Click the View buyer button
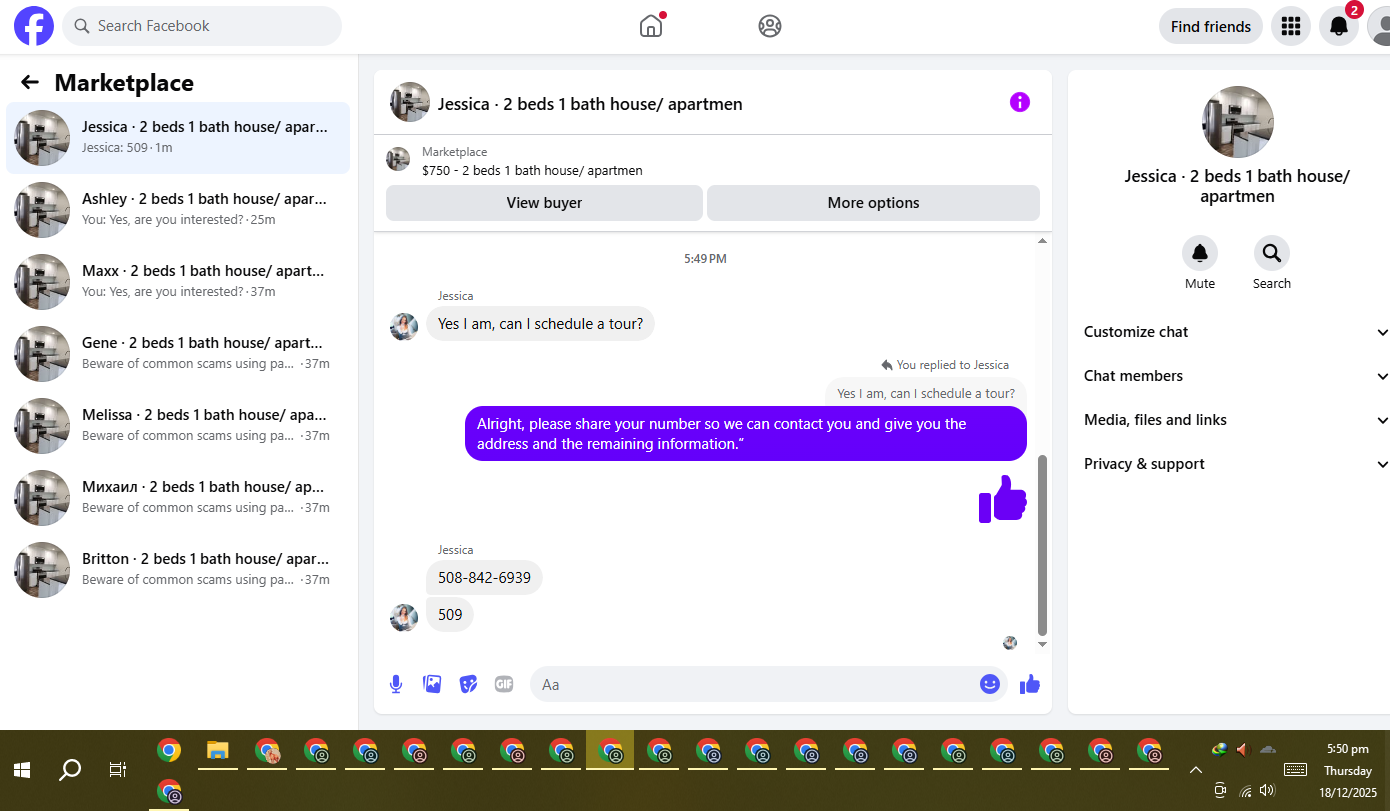The image size is (1390, 811). (x=544, y=203)
